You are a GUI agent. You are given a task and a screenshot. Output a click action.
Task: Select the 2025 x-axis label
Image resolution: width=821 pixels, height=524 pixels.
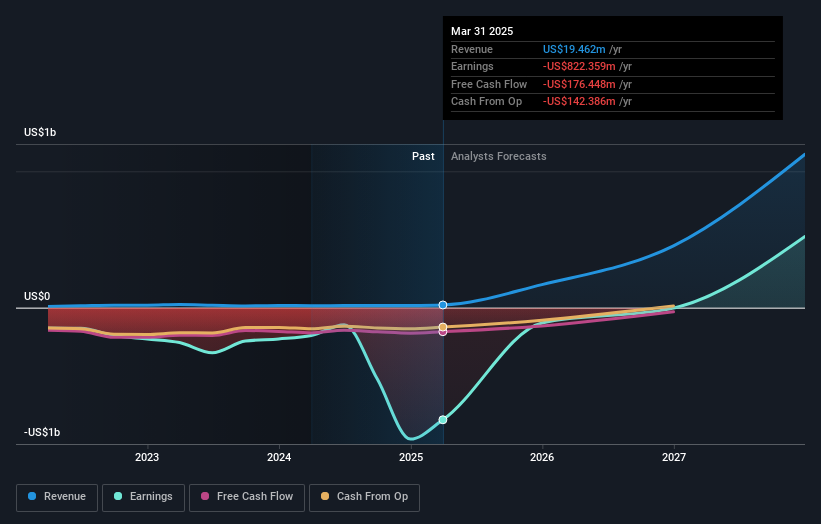[x=411, y=457]
